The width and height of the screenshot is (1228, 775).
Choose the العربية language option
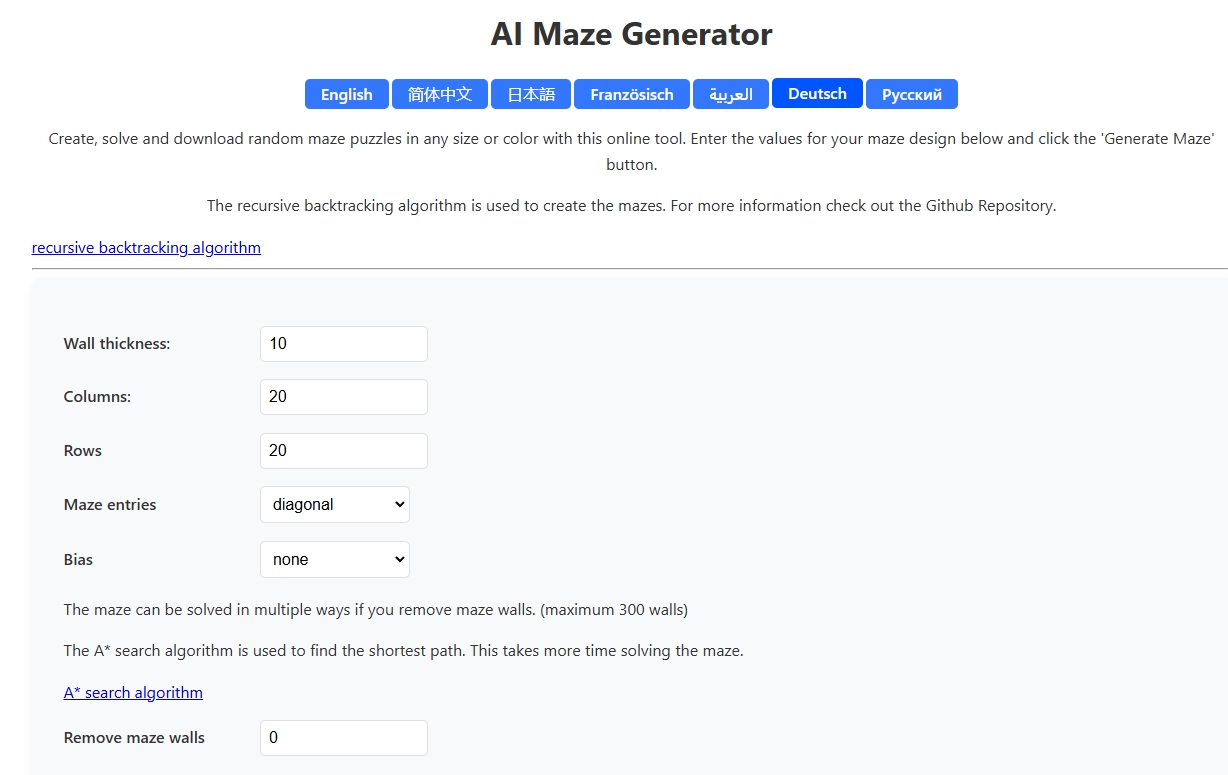tap(730, 94)
